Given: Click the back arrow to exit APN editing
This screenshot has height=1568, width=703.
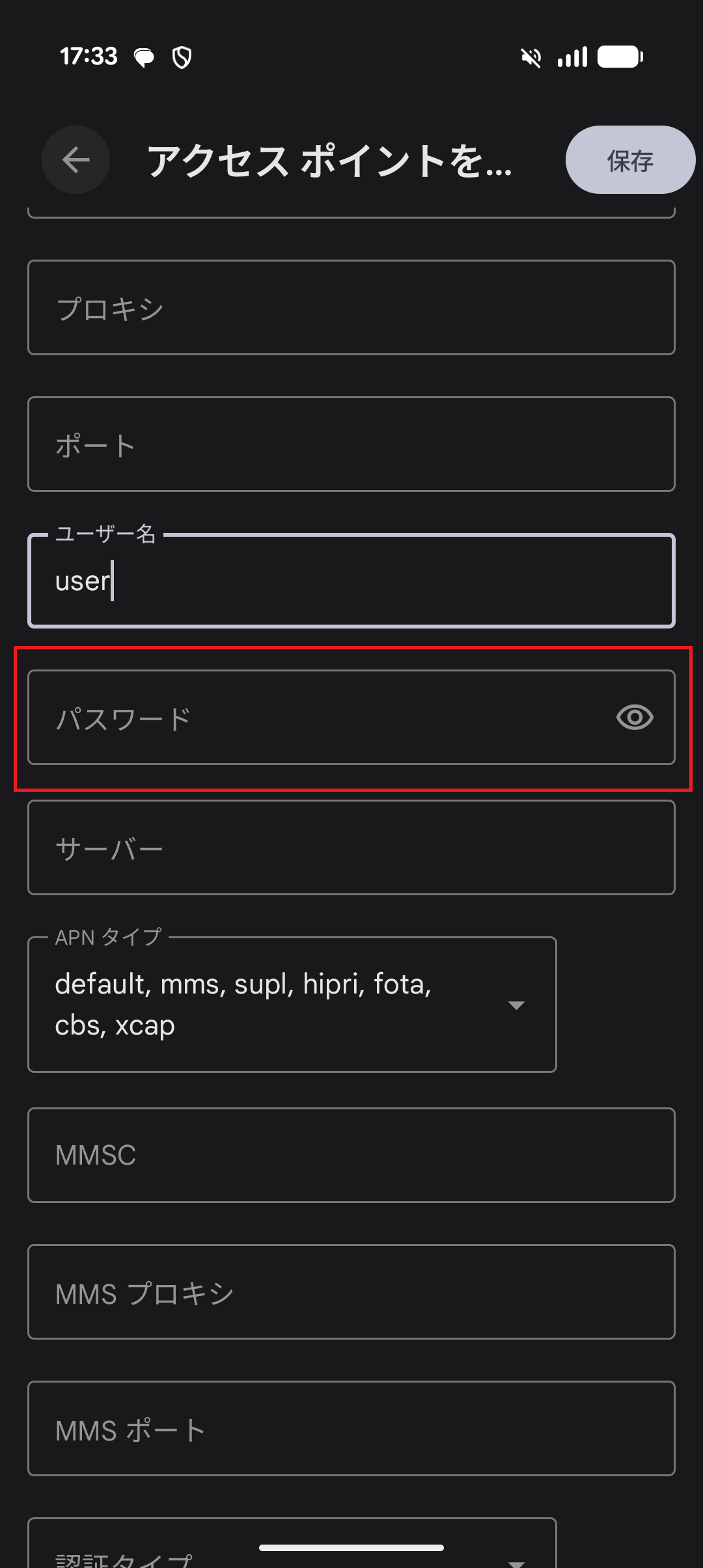Looking at the screenshot, I should pyautogui.click(x=76, y=160).
